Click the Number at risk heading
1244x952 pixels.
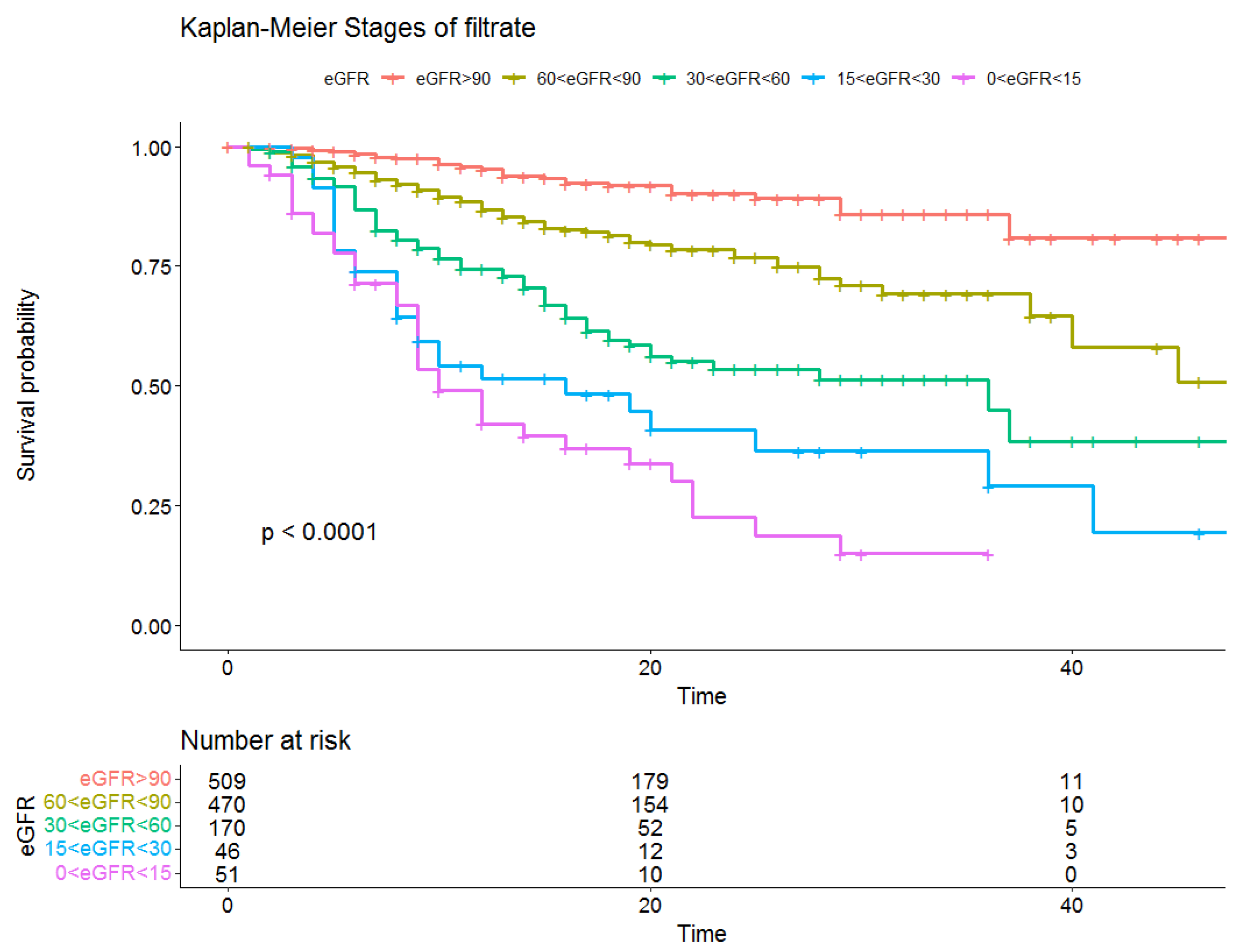[265, 740]
